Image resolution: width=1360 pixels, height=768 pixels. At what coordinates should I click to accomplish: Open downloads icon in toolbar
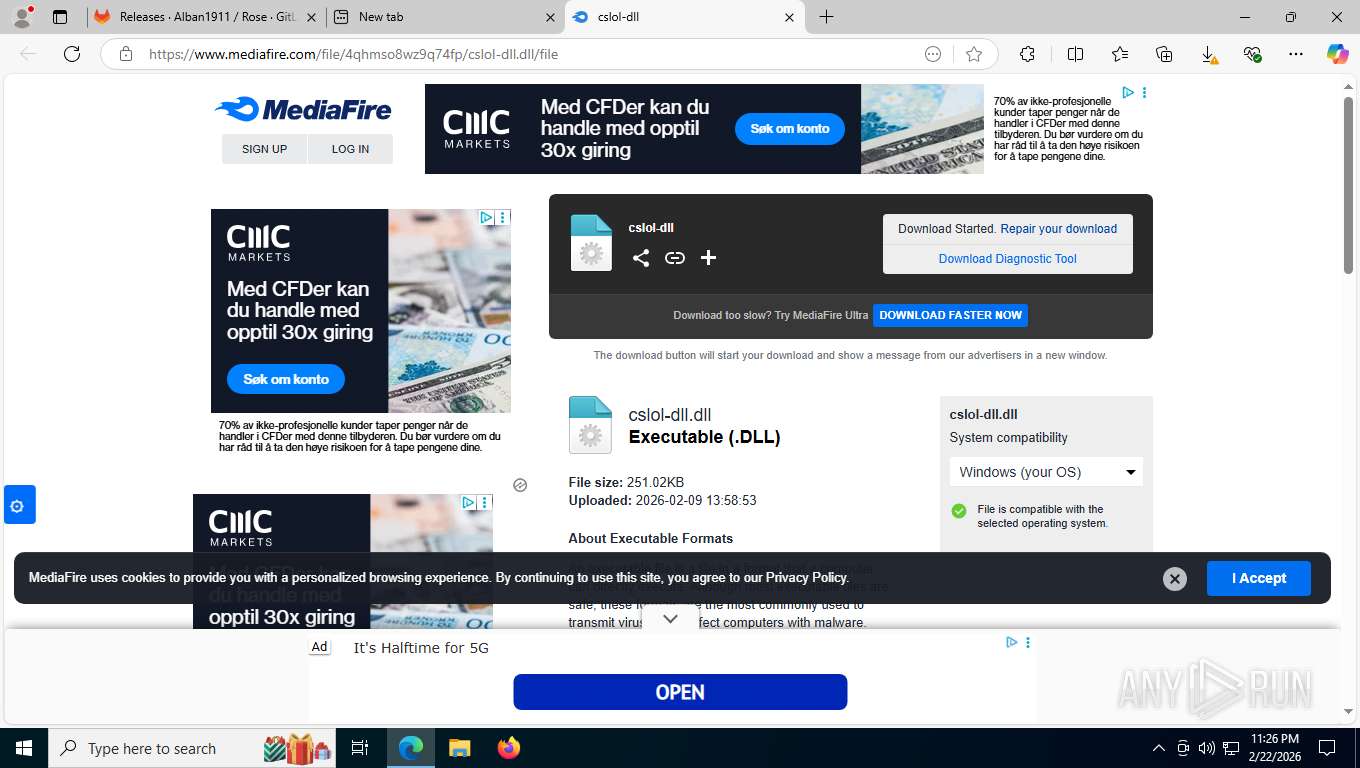(x=1208, y=54)
